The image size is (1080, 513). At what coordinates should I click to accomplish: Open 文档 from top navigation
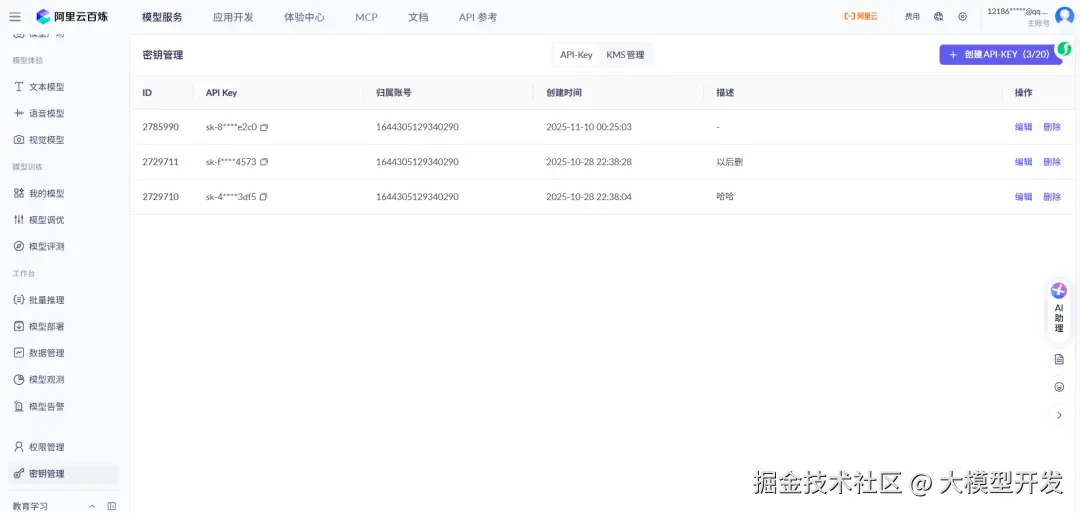418,17
